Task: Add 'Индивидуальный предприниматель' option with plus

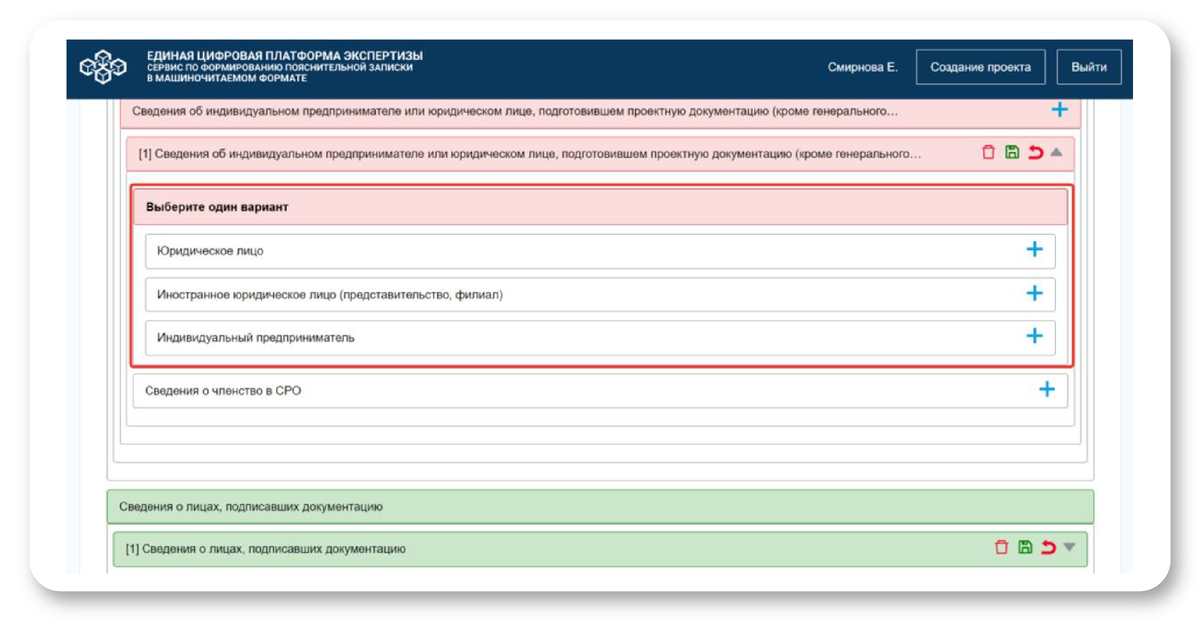Action: [x=1035, y=337]
